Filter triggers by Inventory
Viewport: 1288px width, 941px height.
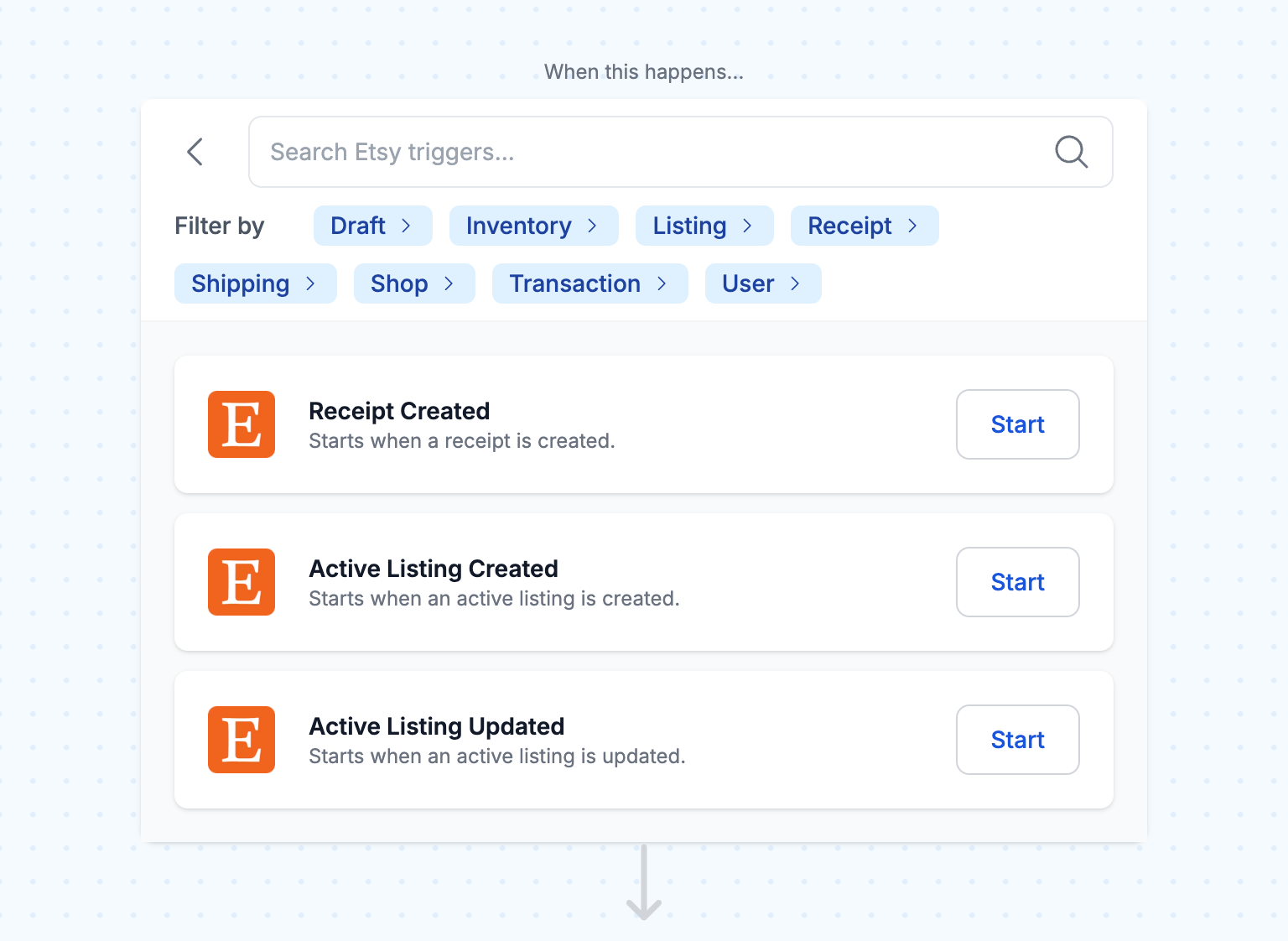(533, 226)
